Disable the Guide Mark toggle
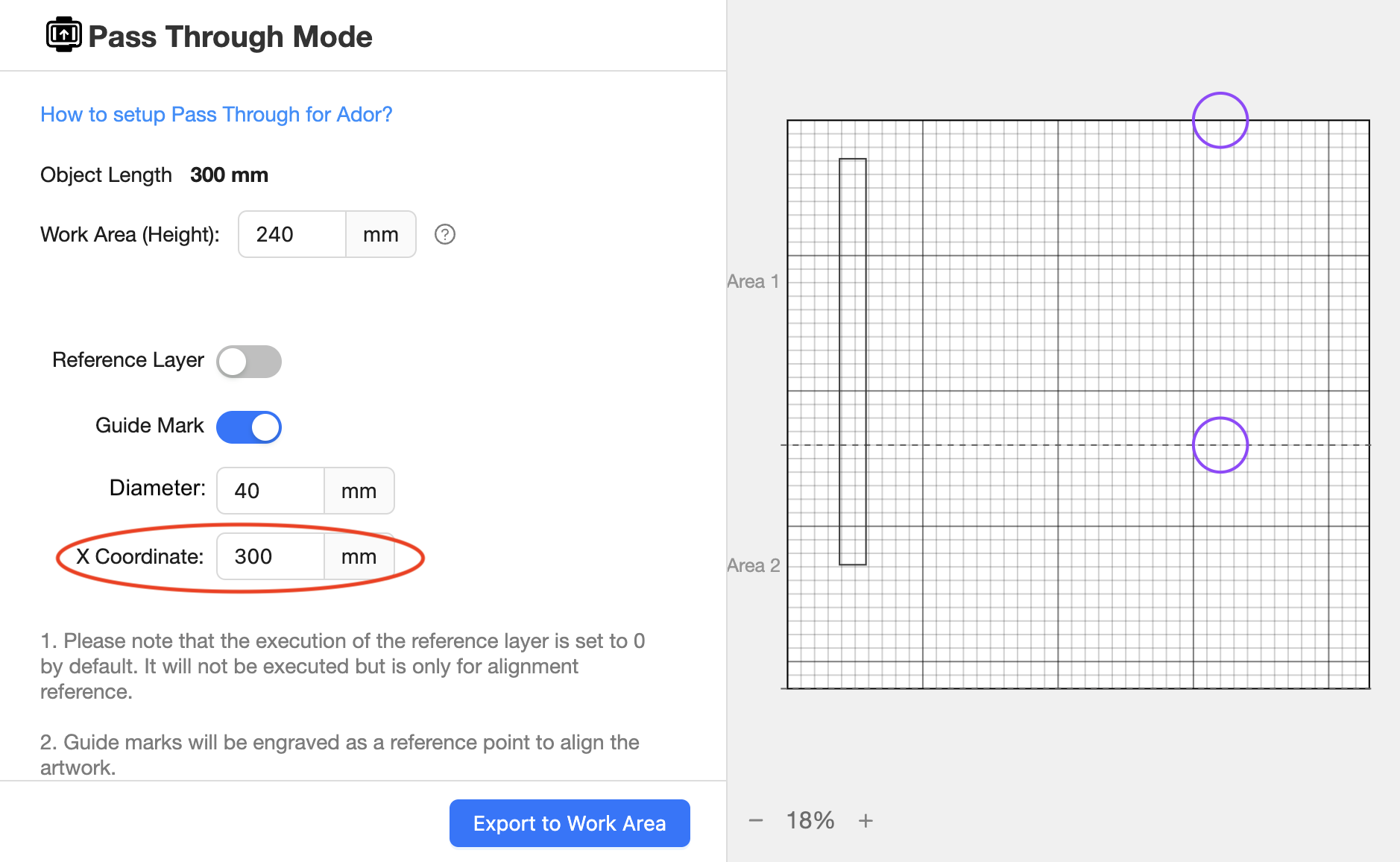The height and width of the screenshot is (862, 1400). [249, 427]
